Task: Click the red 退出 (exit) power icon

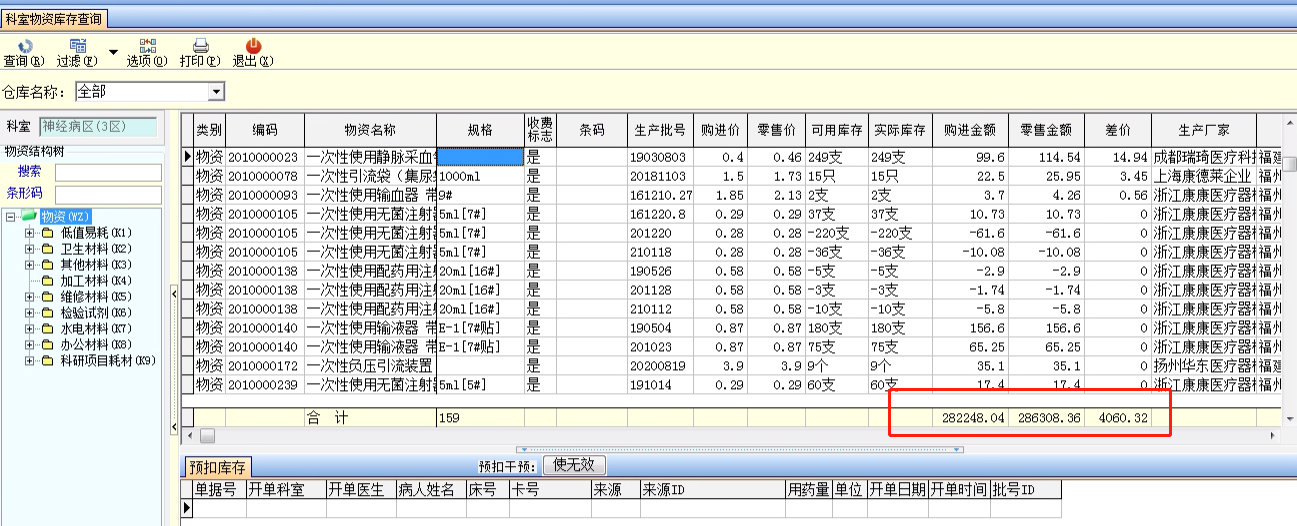Action: point(253,45)
